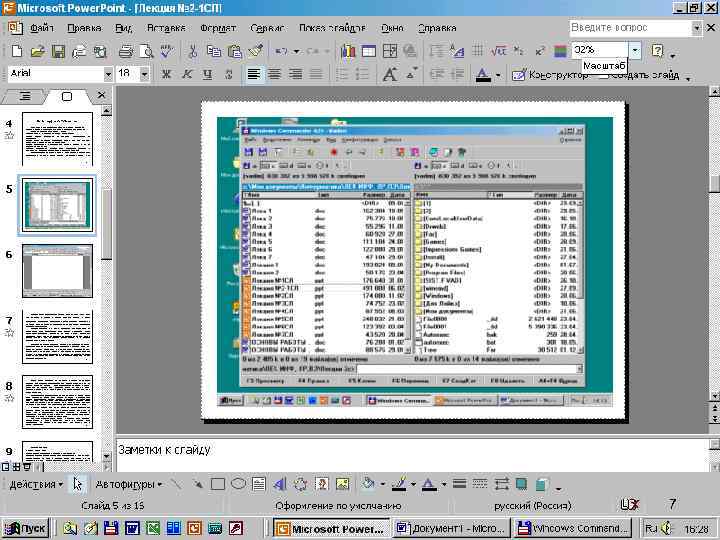Apply the fill color bucket swatch
This screenshot has height=540, width=720.
[x=368, y=484]
